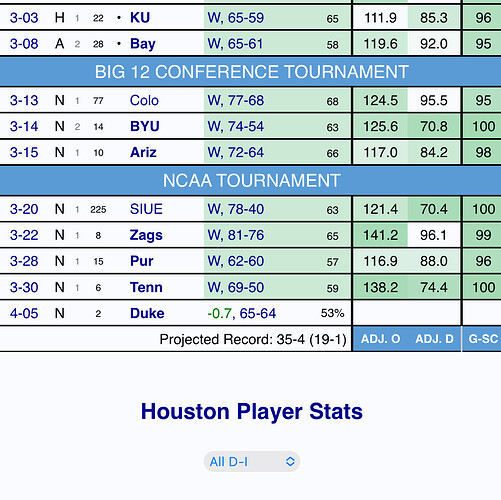Click the G-SC column header
501x500 pixels.
483,339
